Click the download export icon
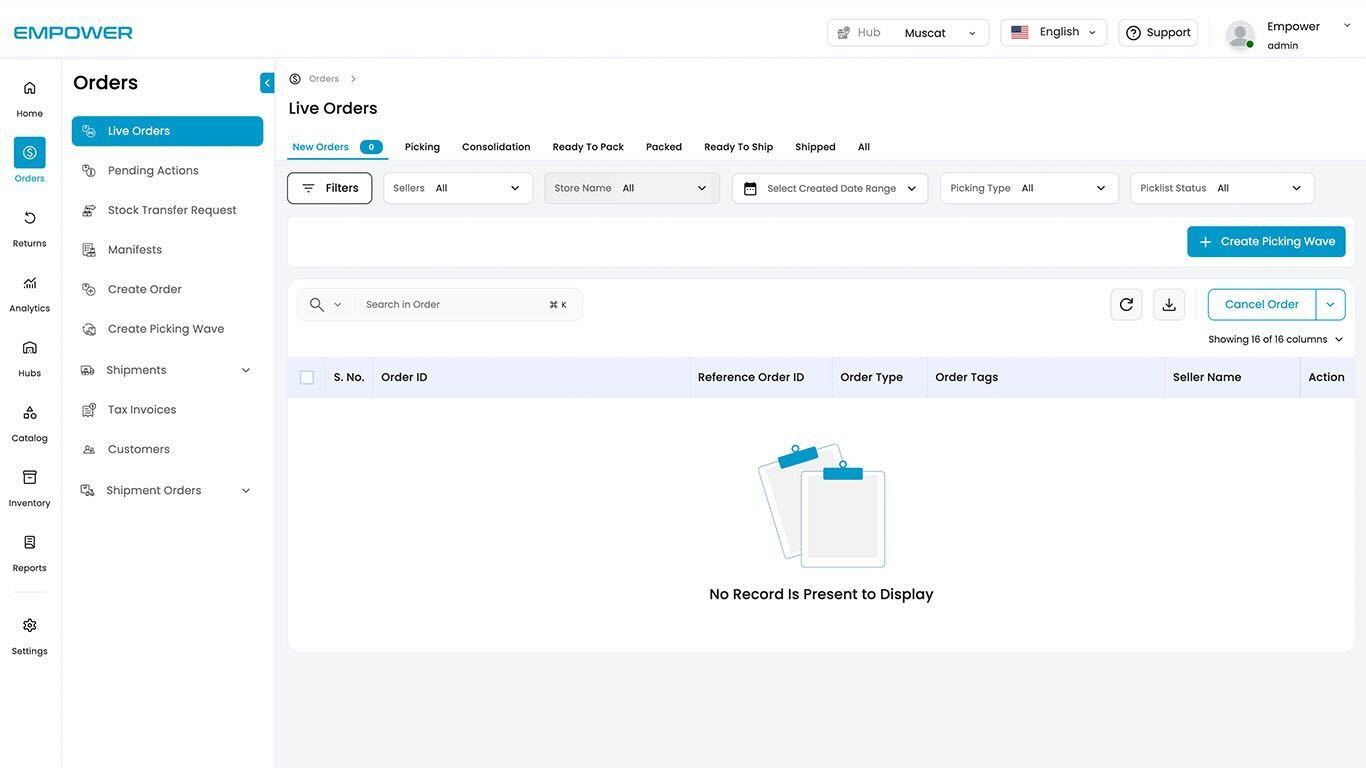 [x=1169, y=305]
